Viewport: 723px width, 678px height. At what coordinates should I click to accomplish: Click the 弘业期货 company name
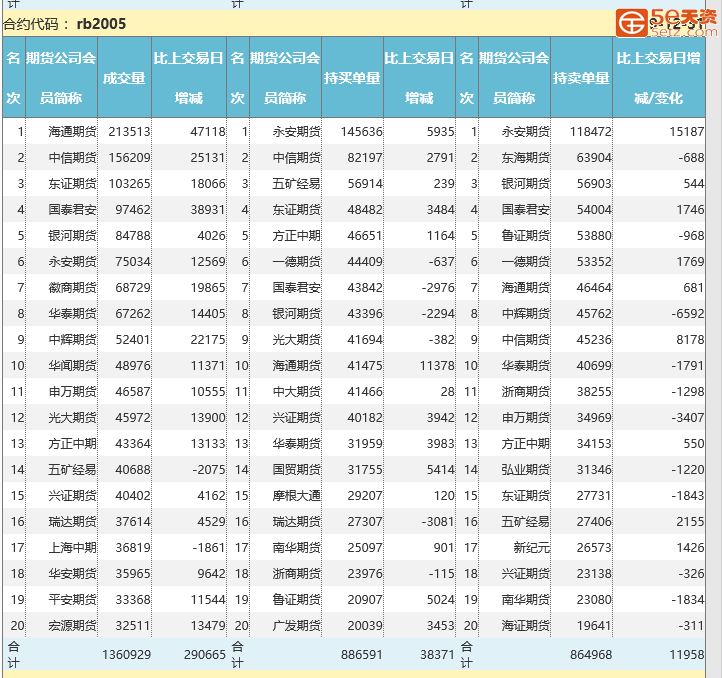click(526, 470)
